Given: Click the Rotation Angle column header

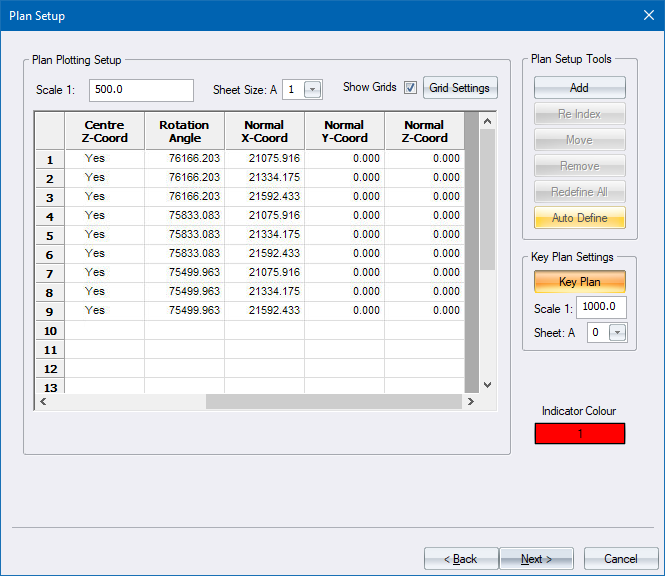Looking at the screenshot, I should click(184, 132).
